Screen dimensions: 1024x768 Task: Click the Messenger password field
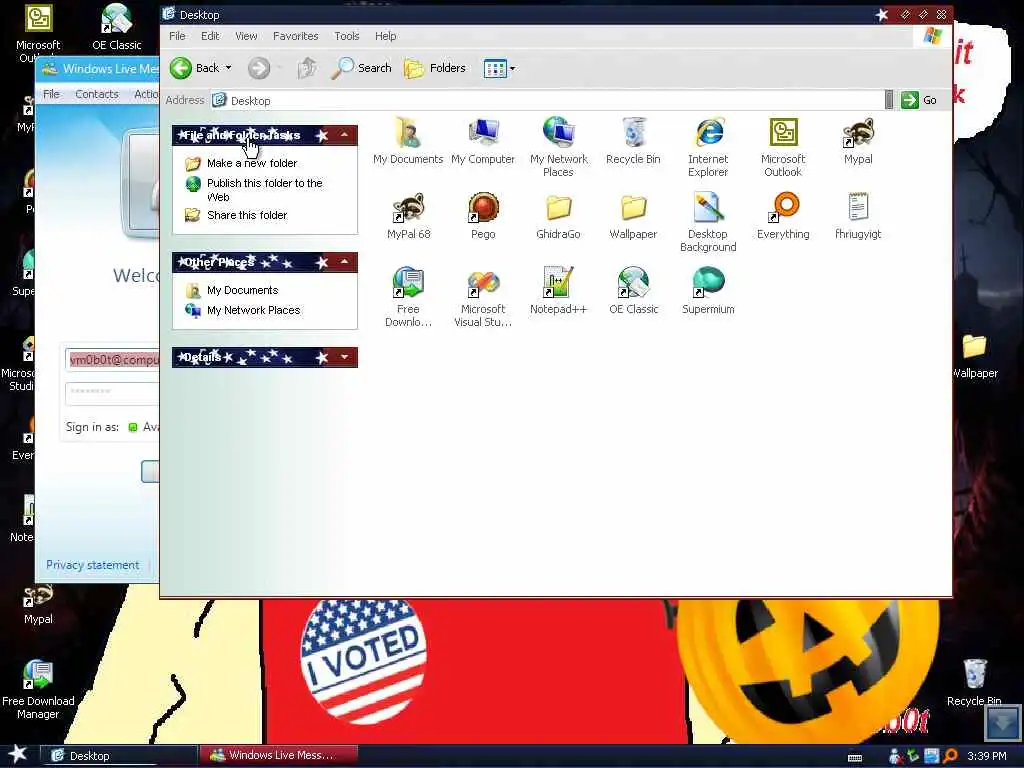pos(114,392)
